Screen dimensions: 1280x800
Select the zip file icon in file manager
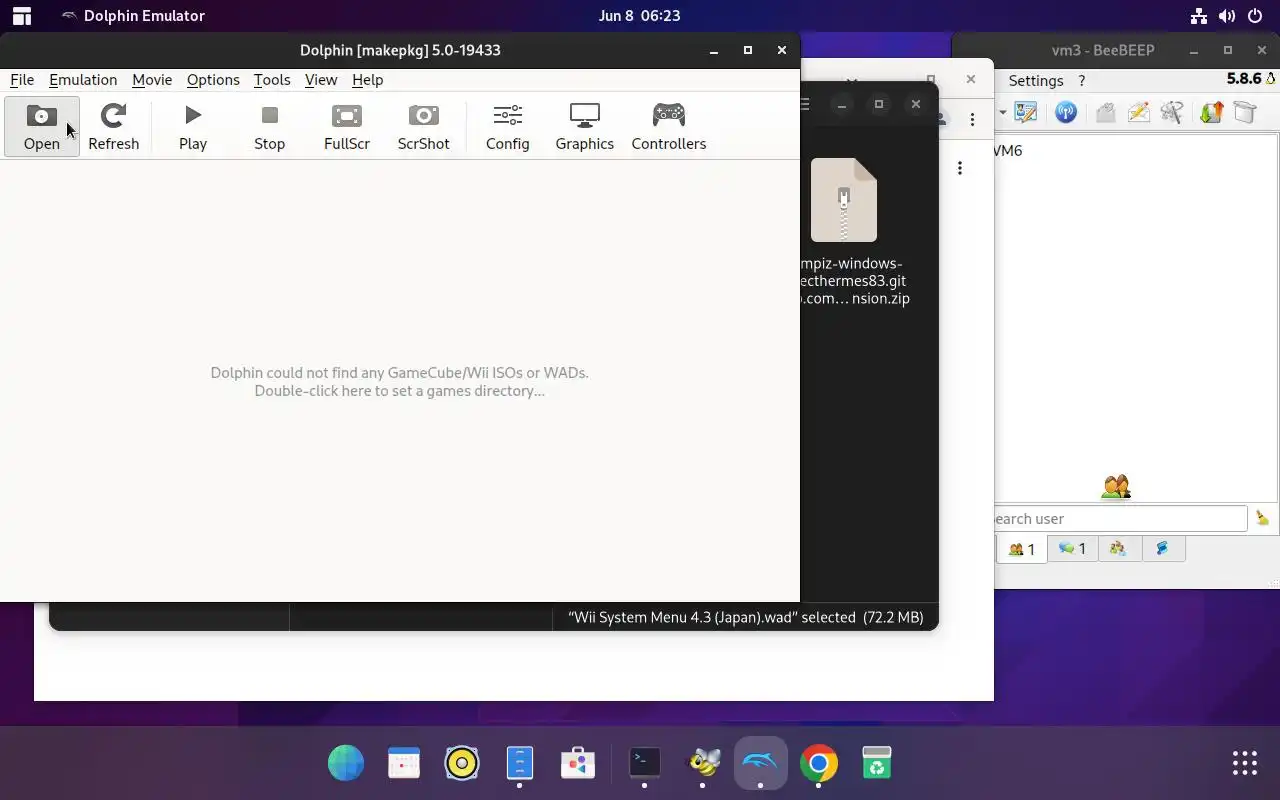pos(843,200)
